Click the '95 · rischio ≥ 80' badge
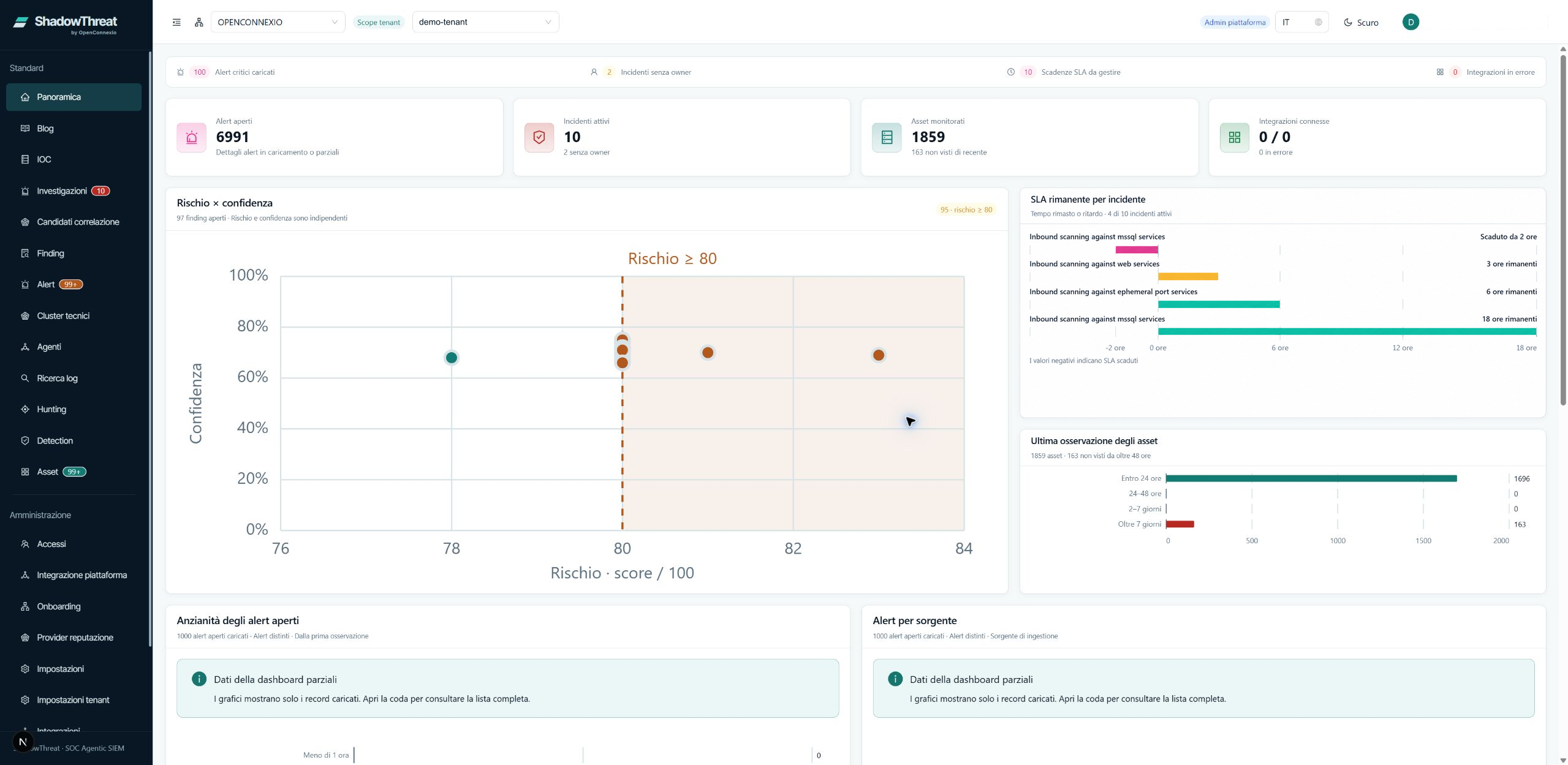 966,209
